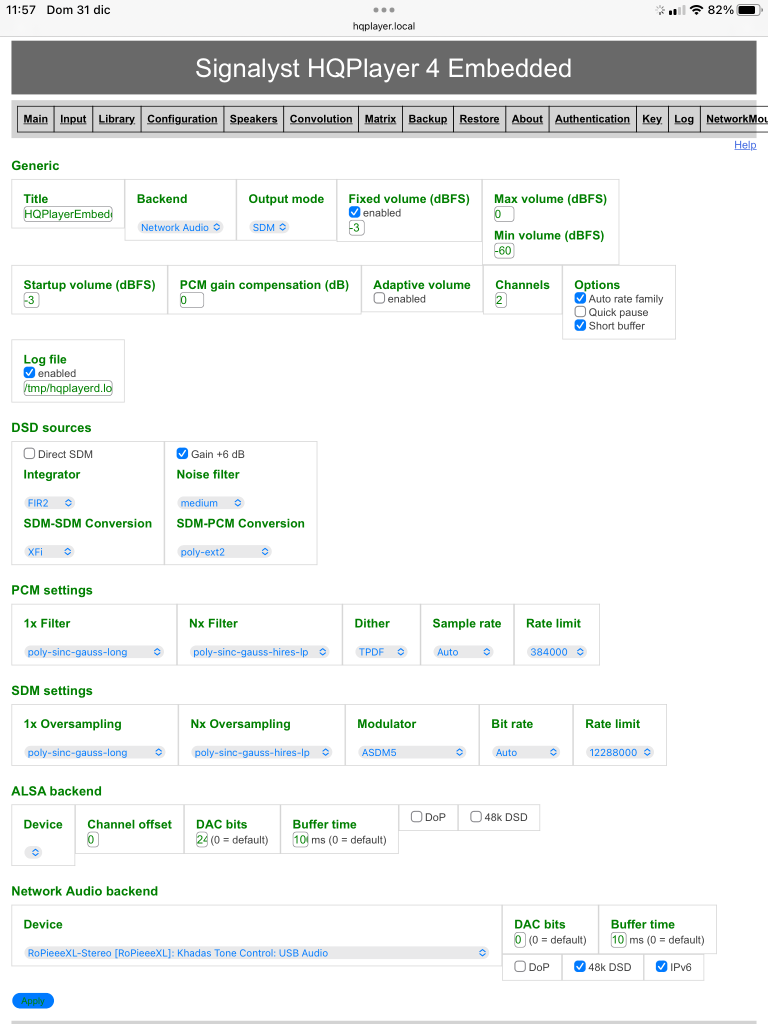Open the Convolution tab

321,119
